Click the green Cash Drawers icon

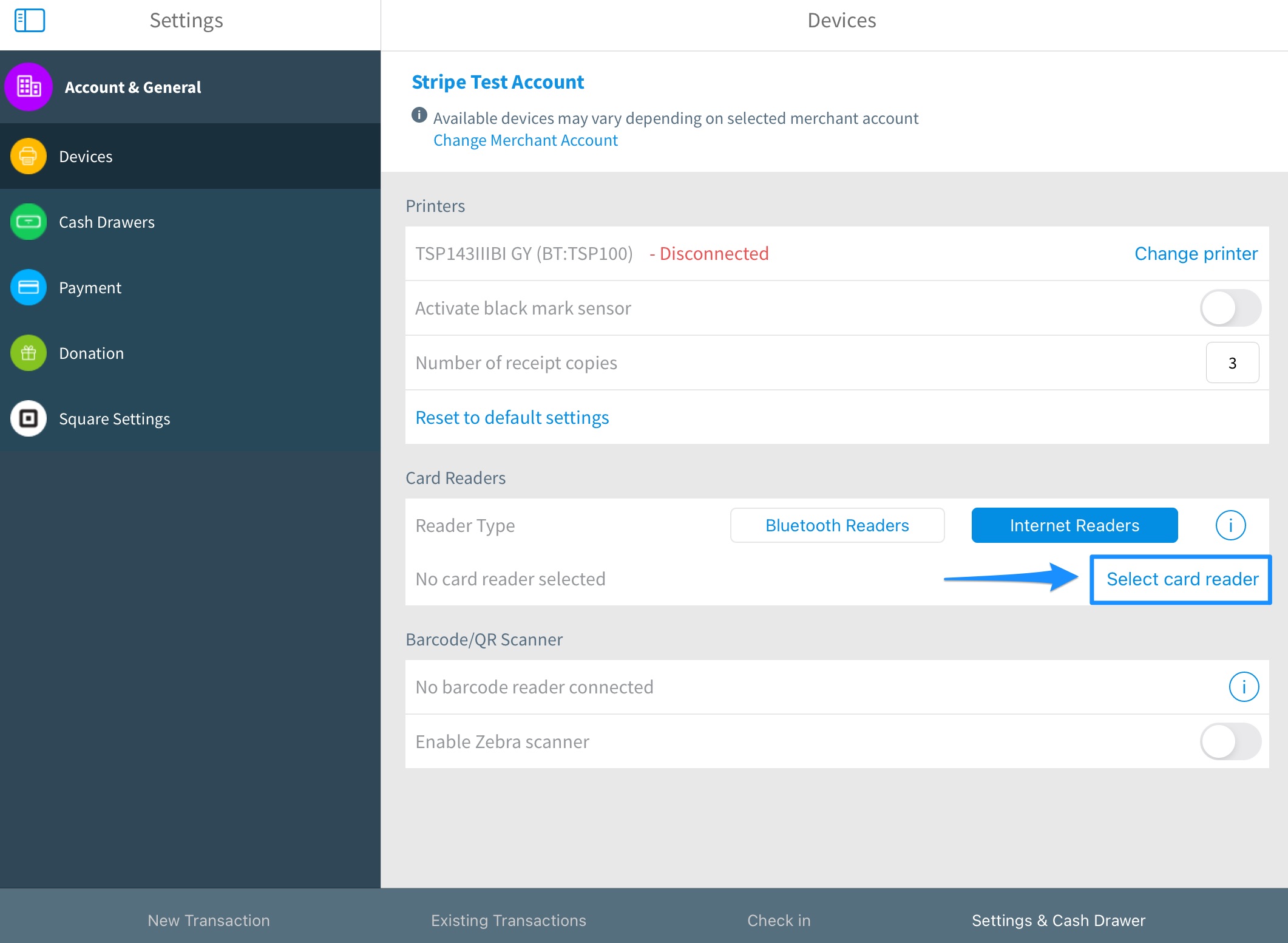click(29, 222)
